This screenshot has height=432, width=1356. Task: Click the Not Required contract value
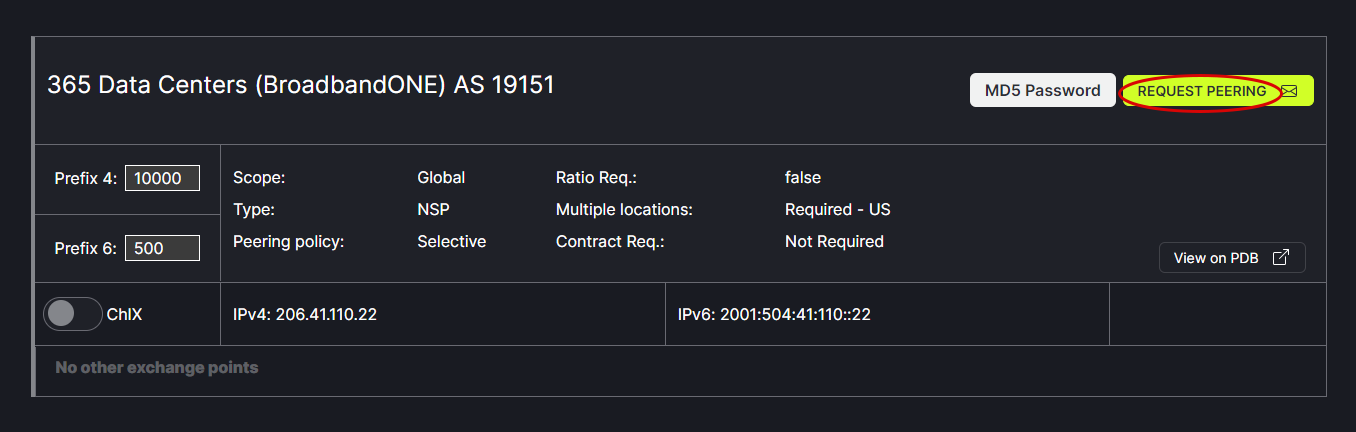pyautogui.click(x=834, y=241)
